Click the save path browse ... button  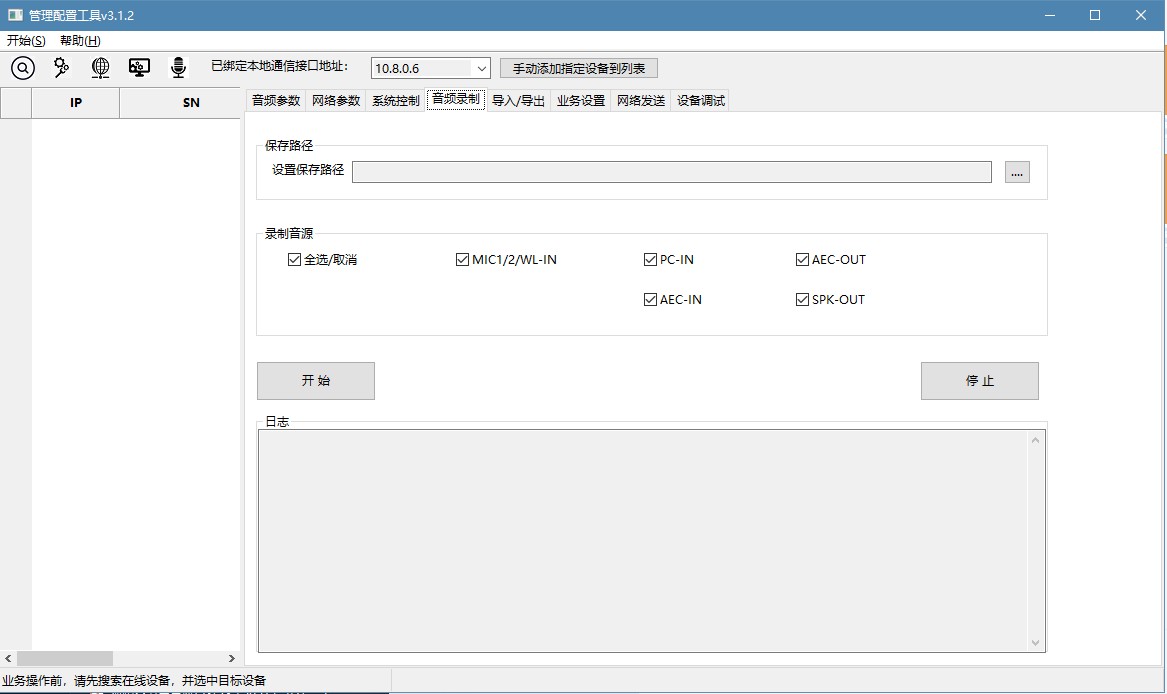(1016, 172)
